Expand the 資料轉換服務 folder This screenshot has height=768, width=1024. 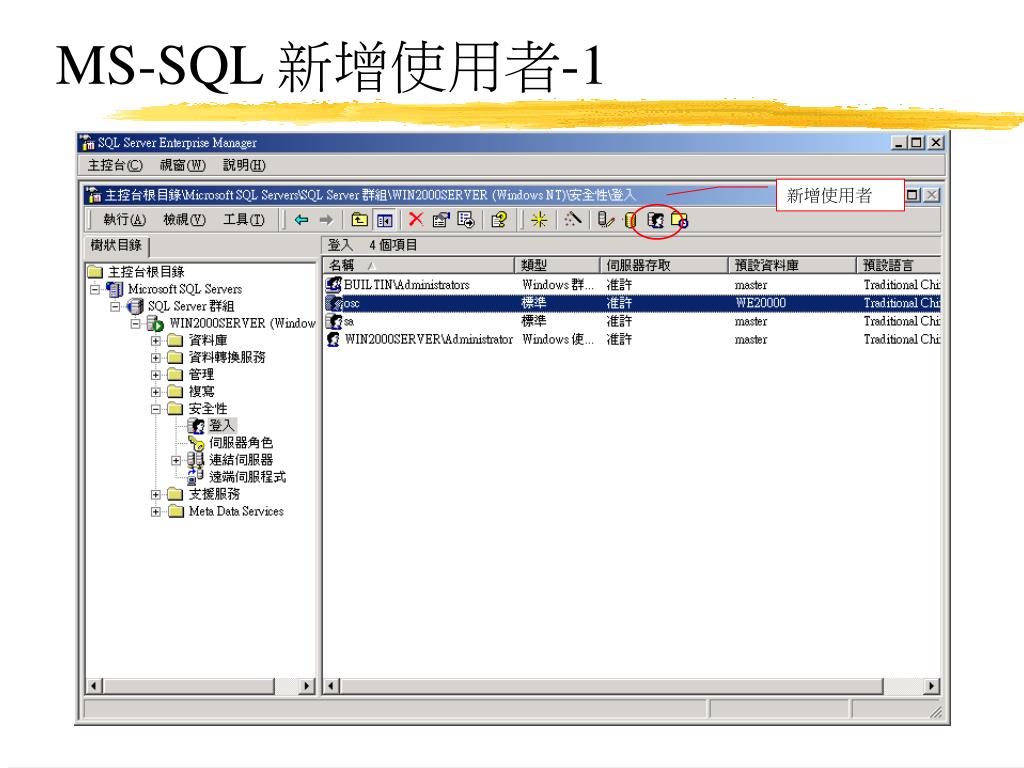point(155,358)
